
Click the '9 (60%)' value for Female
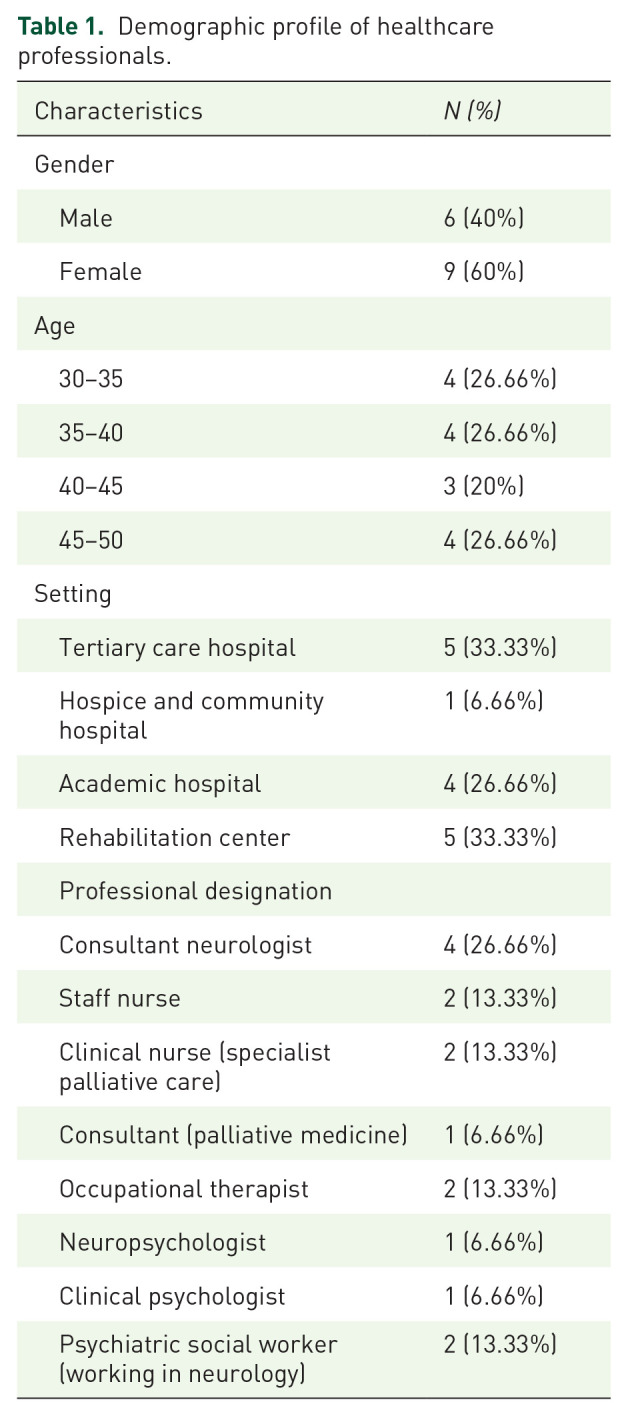tap(484, 272)
